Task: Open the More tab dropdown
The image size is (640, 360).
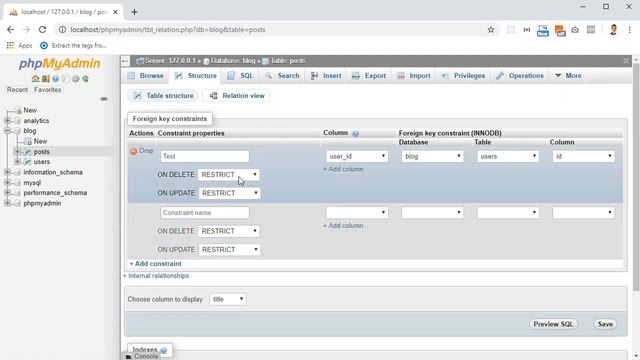Action: point(568,76)
